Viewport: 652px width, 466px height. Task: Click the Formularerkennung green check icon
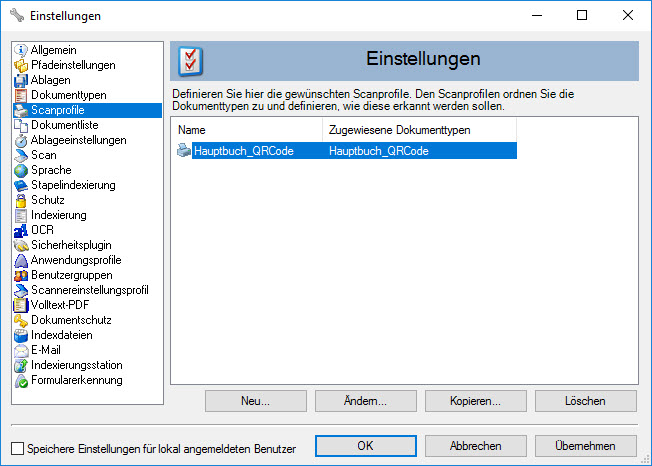(x=21, y=380)
